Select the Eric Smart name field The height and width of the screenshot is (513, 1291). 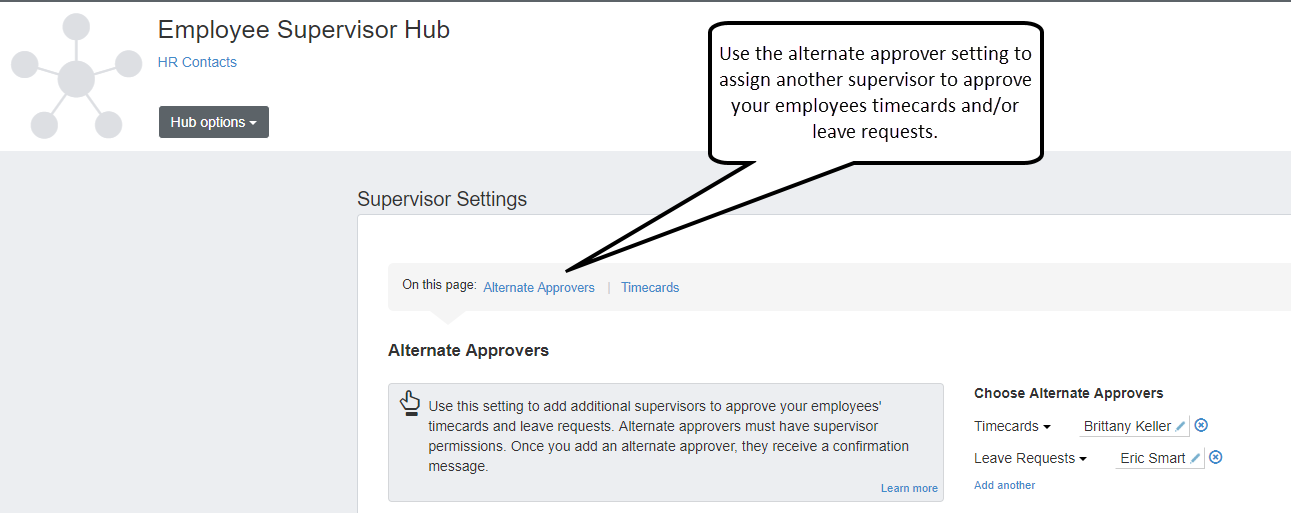(x=1151, y=458)
